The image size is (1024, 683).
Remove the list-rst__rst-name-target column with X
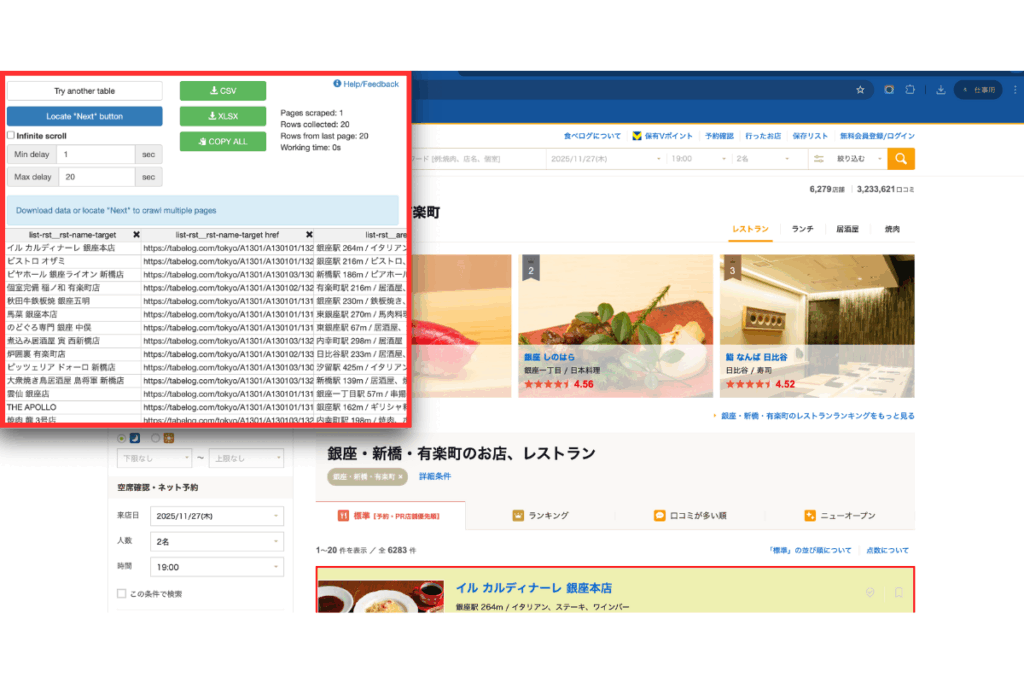coord(136,234)
